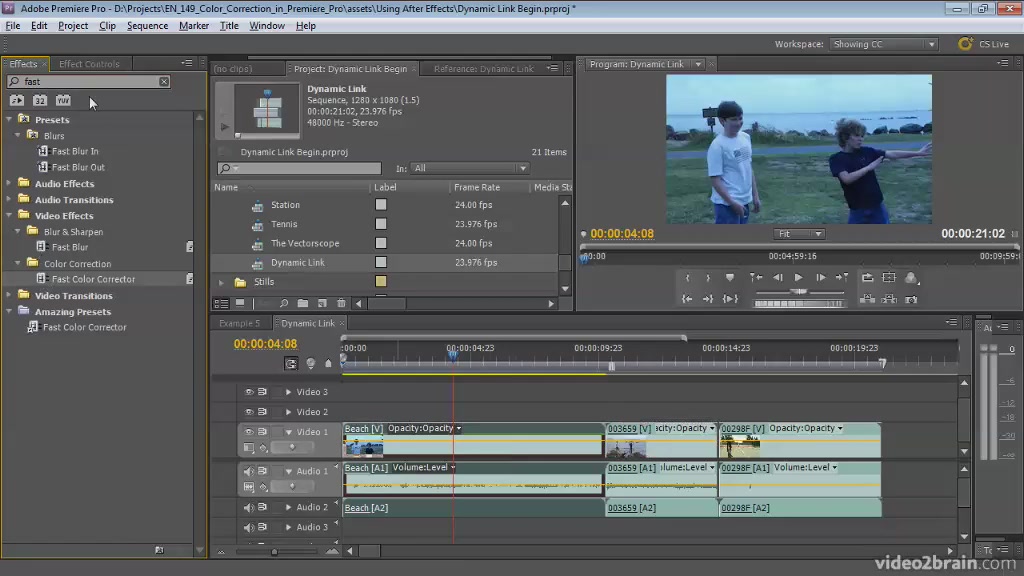
Task: Hide Video 3 track with eye icon
Action: click(249, 392)
